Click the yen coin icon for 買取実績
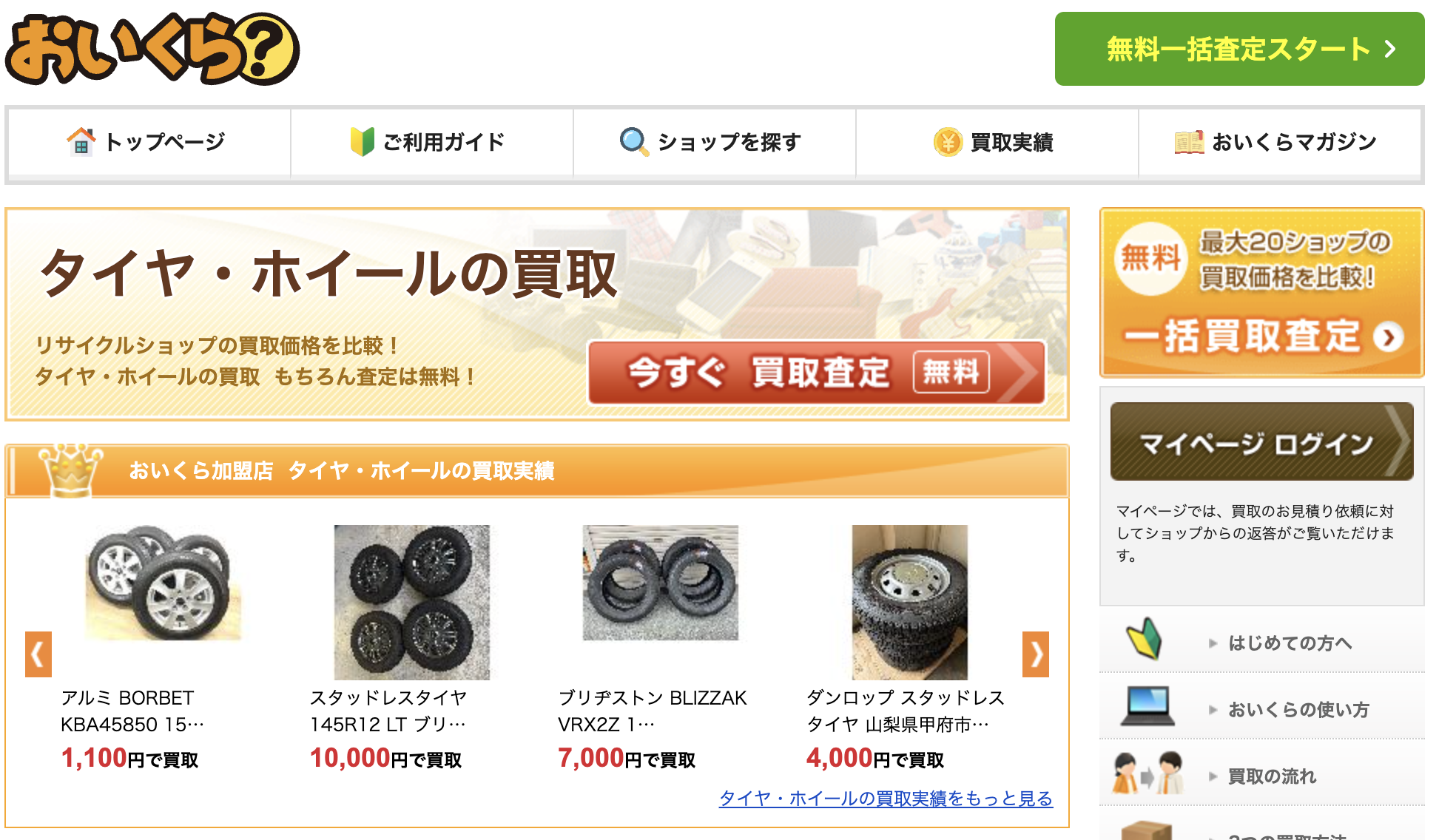The image size is (1456, 840). [948, 142]
